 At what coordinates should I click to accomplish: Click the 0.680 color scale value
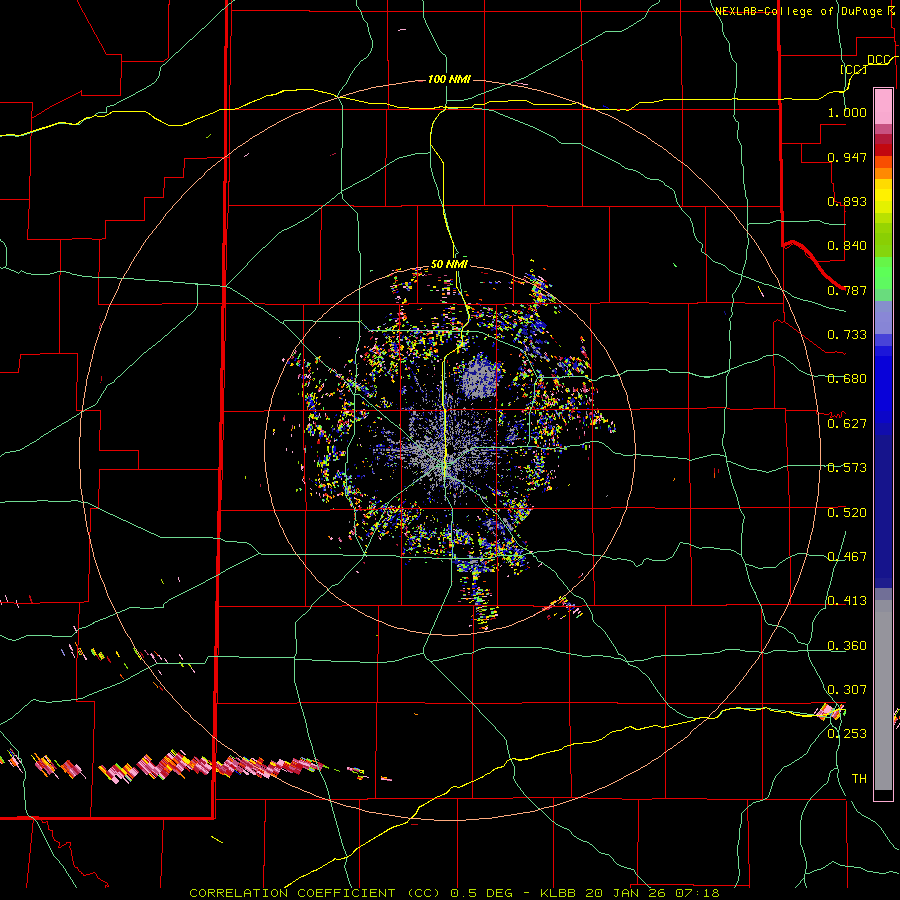click(x=847, y=379)
